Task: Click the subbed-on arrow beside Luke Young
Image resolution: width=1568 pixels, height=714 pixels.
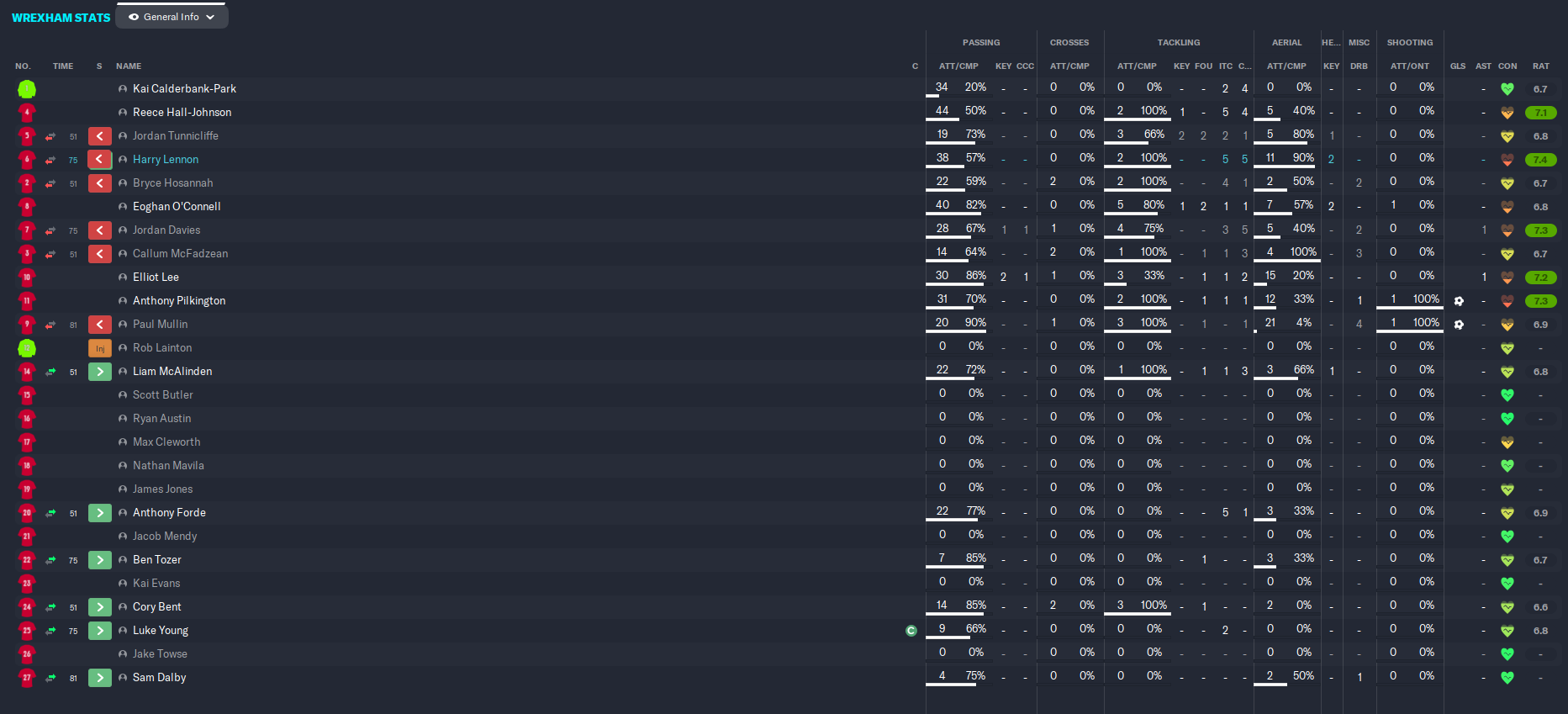Action: coord(100,630)
